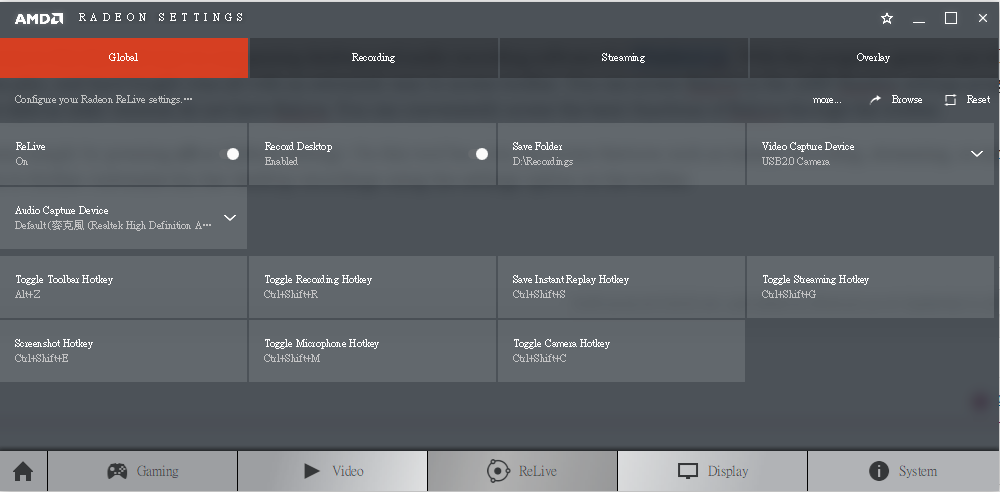Image resolution: width=1000 pixels, height=492 pixels.
Task: Click the ReLive orbit icon
Action: pyautogui.click(x=498, y=471)
